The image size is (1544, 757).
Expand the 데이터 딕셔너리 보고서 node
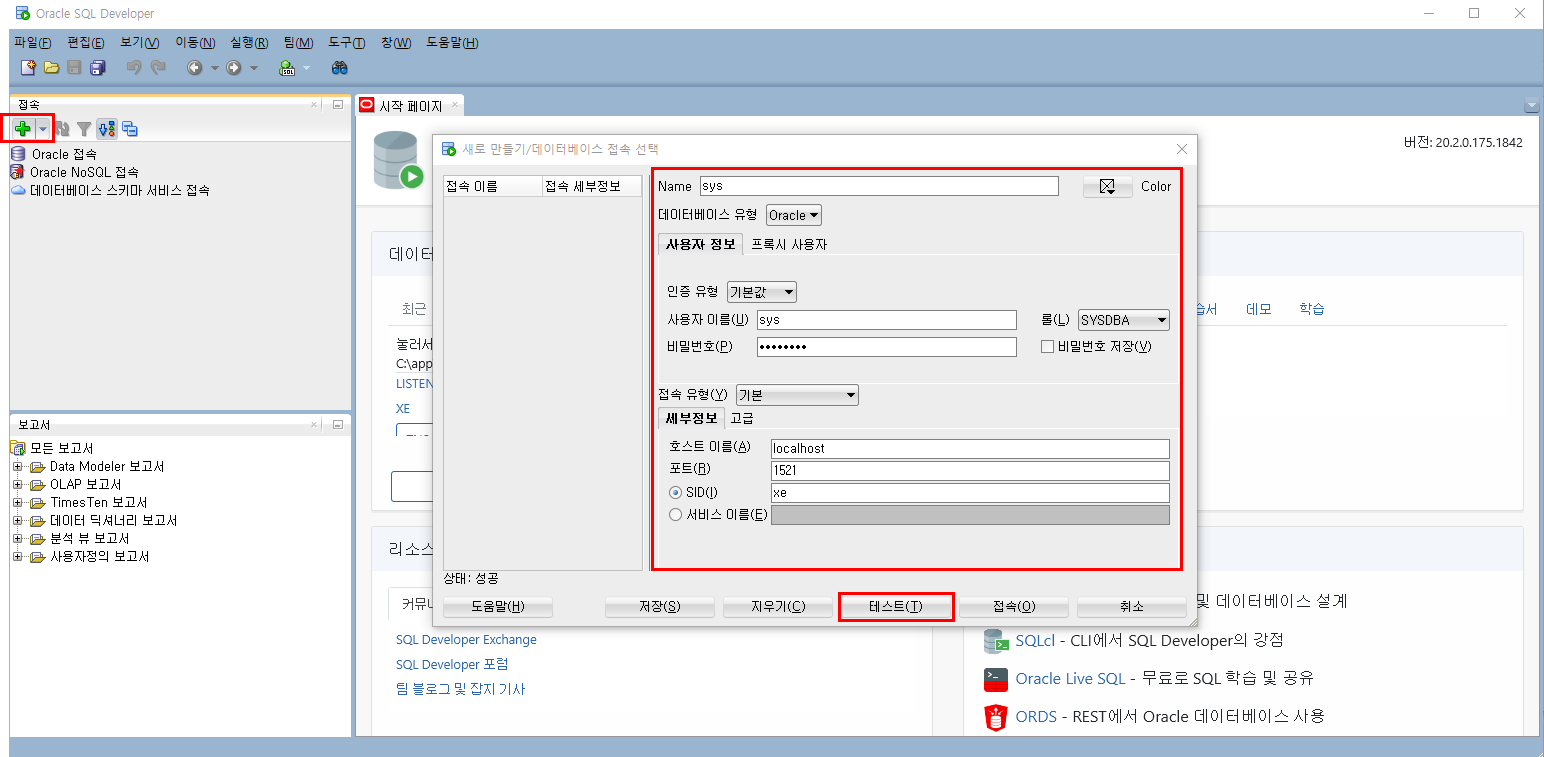[x=17, y=521]
